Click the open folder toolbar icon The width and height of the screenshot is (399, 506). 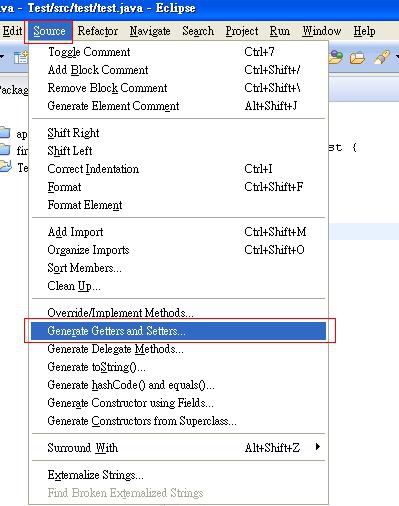pyautogui.click(x=357, y=58)
